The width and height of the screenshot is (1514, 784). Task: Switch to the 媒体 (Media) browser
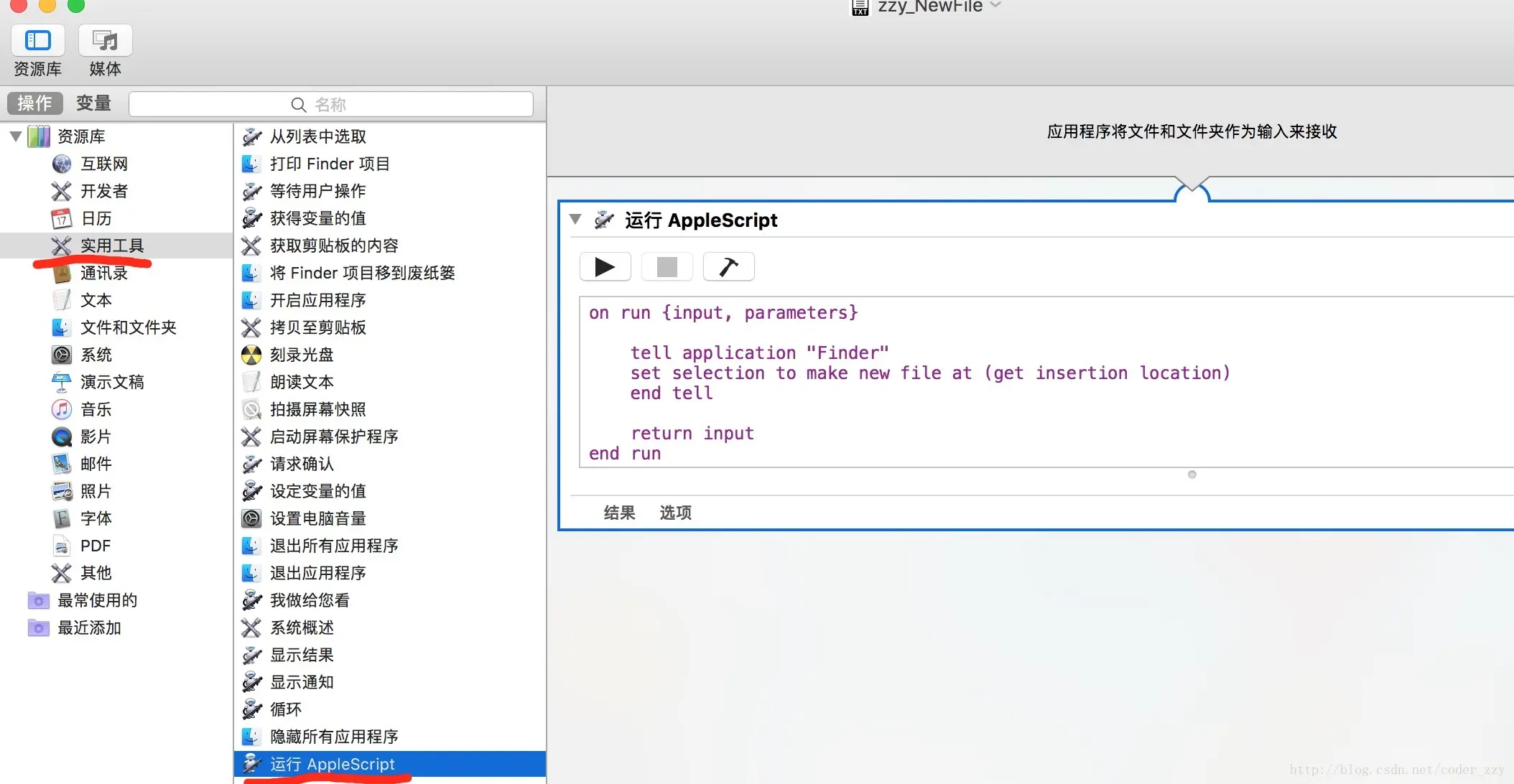coord(105,49)
